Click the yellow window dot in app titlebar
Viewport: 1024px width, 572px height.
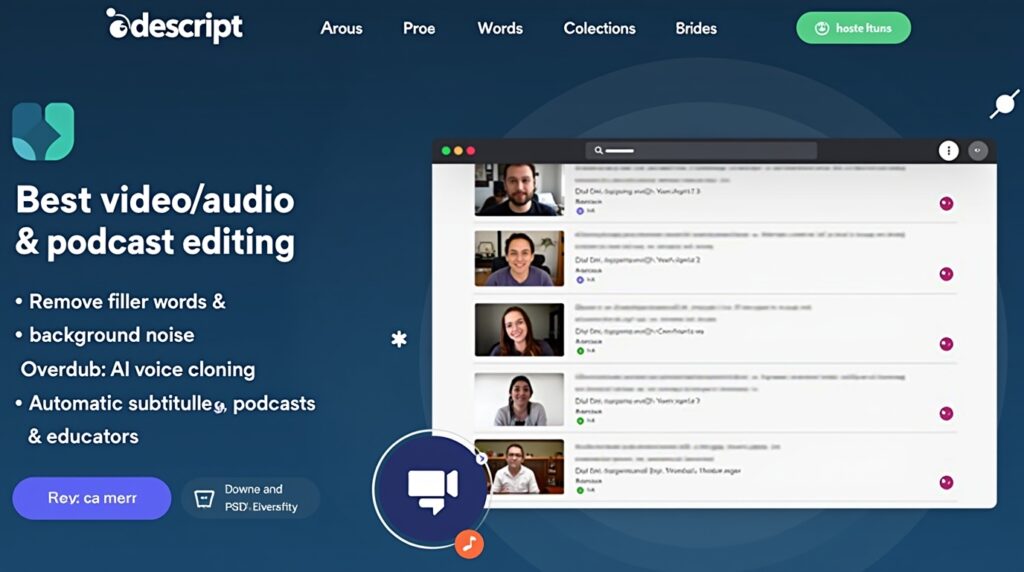458,151
